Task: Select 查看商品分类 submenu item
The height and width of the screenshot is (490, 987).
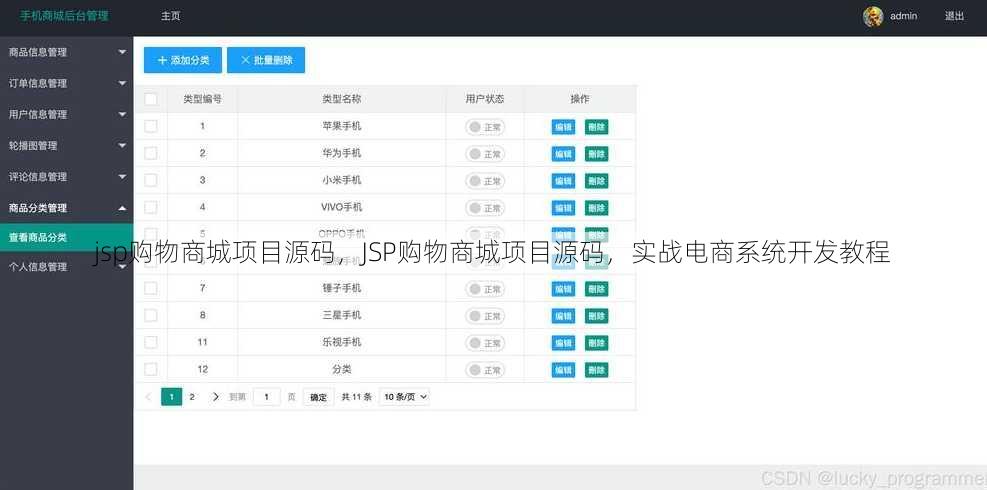Action: pos(66,238)
